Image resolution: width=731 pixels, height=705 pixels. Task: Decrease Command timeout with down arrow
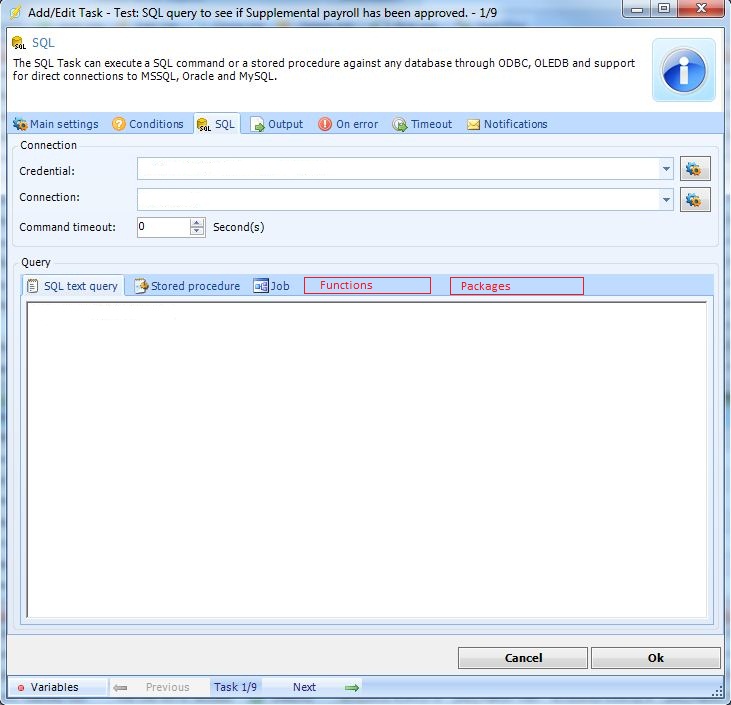(198, 232)
